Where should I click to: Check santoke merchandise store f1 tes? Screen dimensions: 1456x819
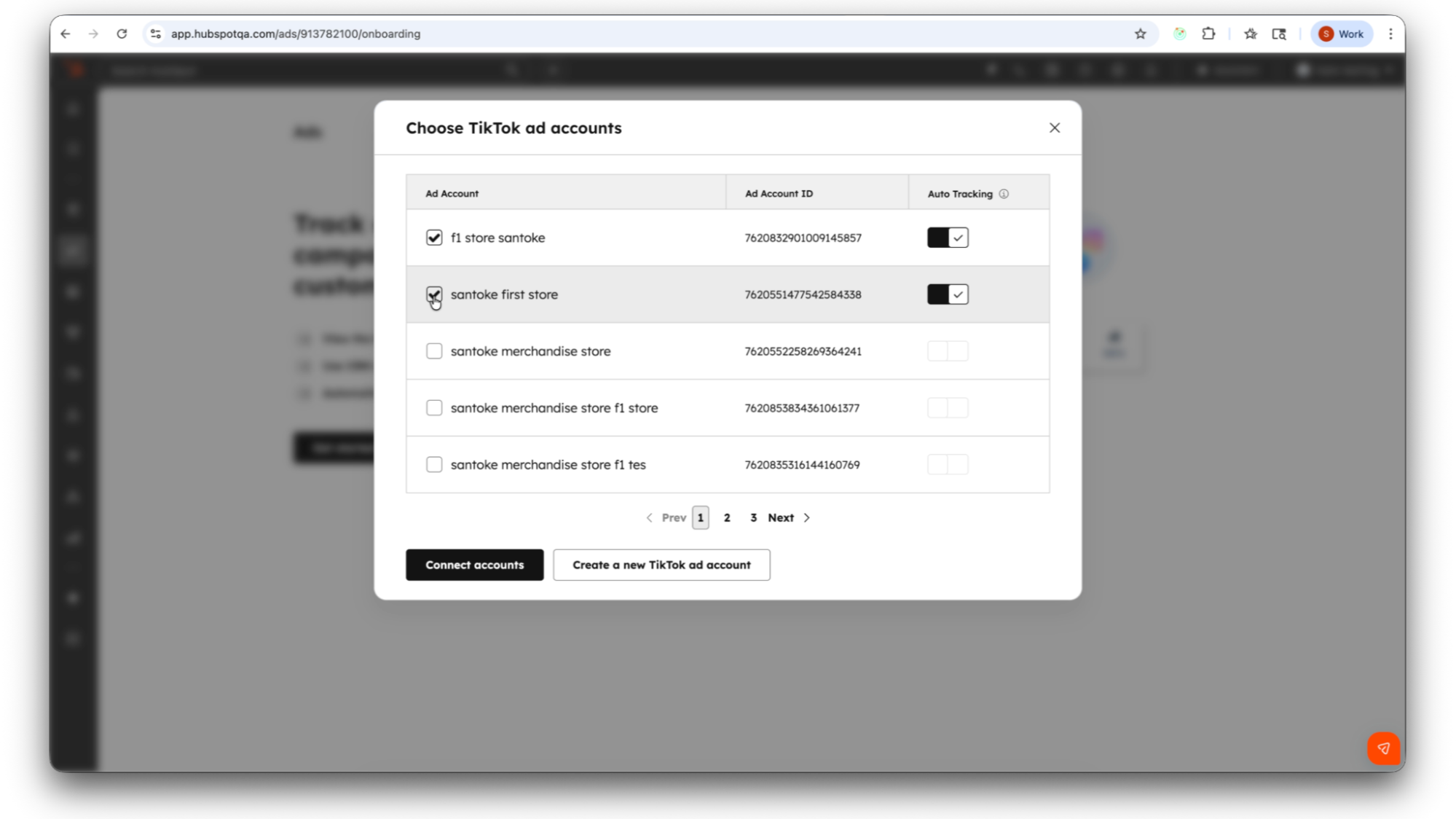point(434,465)
